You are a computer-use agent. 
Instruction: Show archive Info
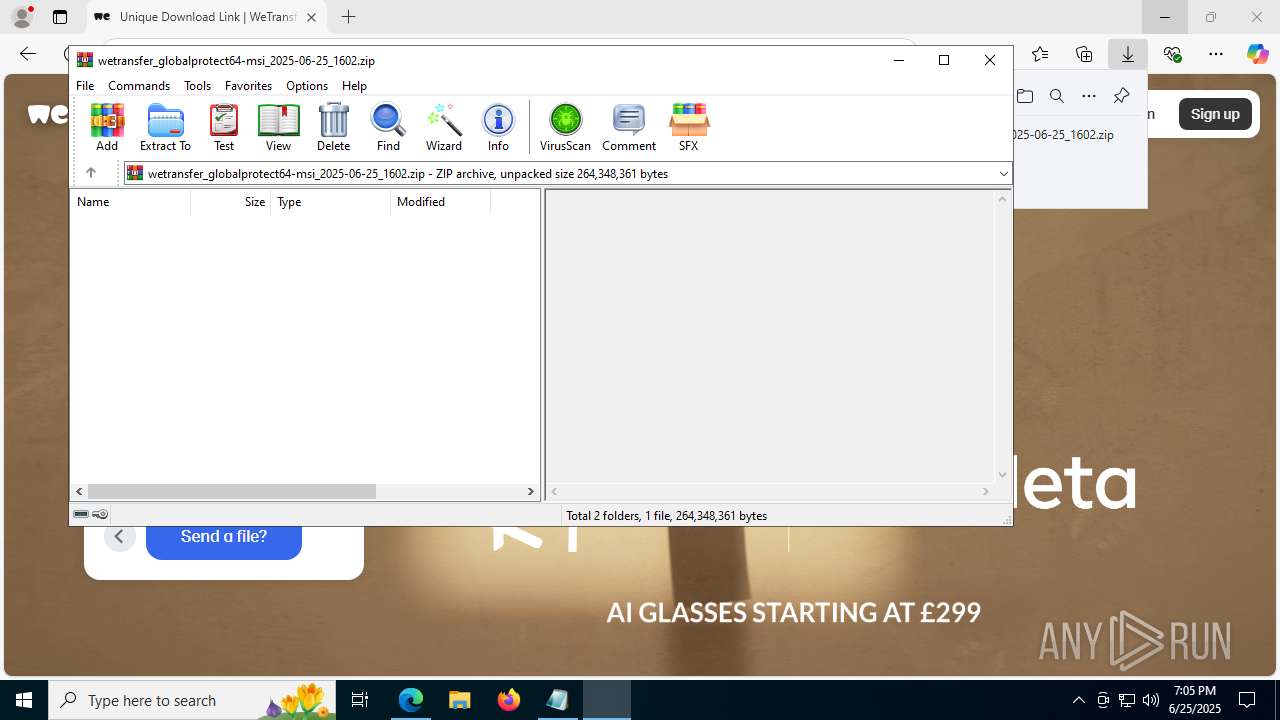click(498, 127)
